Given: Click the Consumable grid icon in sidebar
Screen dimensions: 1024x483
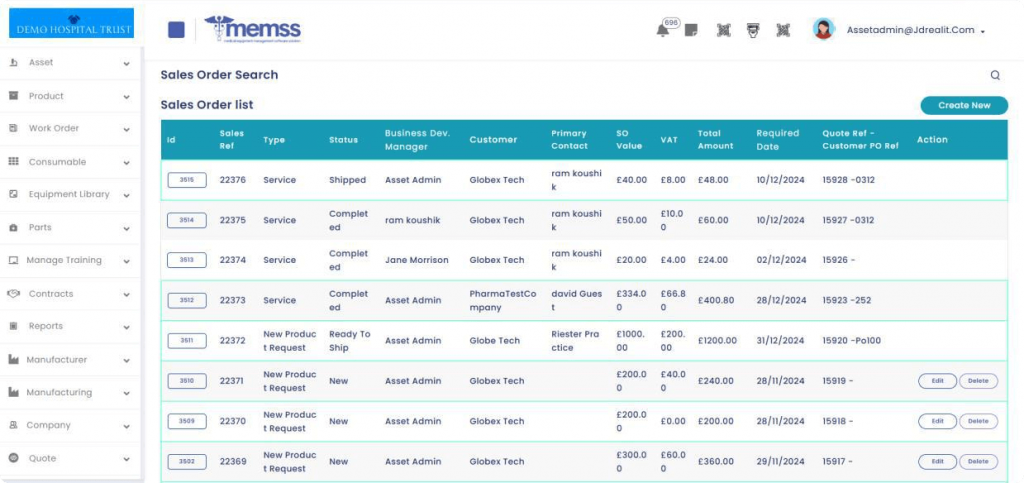Looking at the screenshot, I should pos(14,162).
